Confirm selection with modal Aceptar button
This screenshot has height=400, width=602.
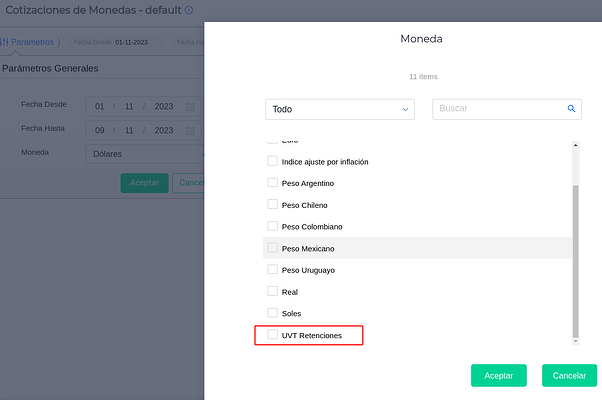pyautogui.click(x=498, y=375)
